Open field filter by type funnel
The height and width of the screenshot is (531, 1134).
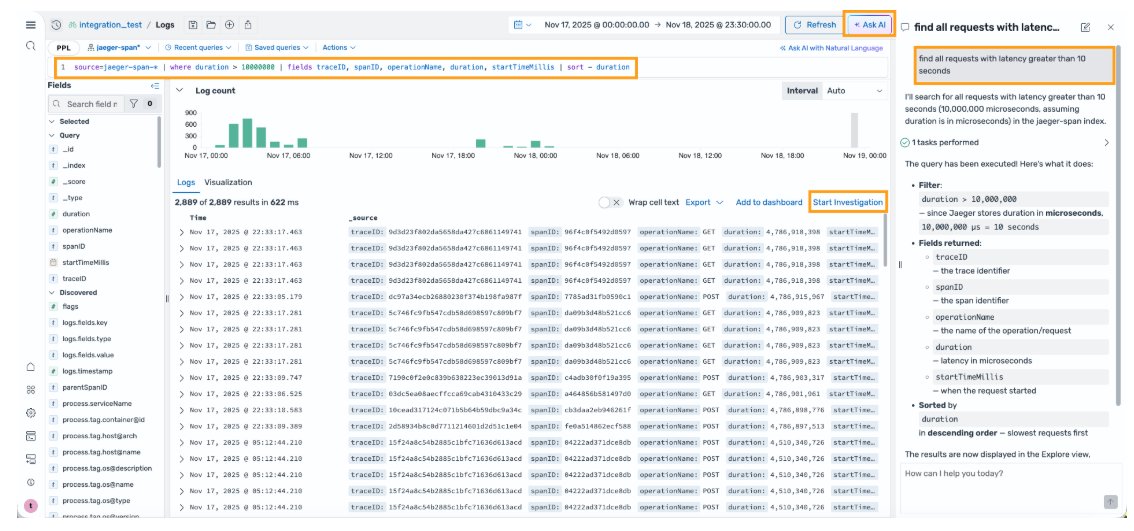(x=133, y=103)
